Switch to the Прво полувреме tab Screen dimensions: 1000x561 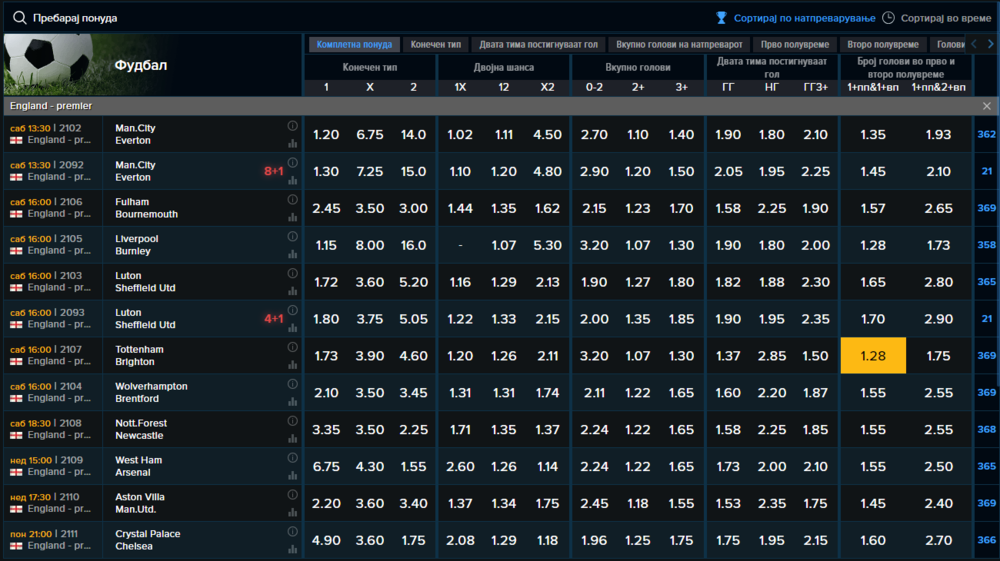[x=795, y=45]
